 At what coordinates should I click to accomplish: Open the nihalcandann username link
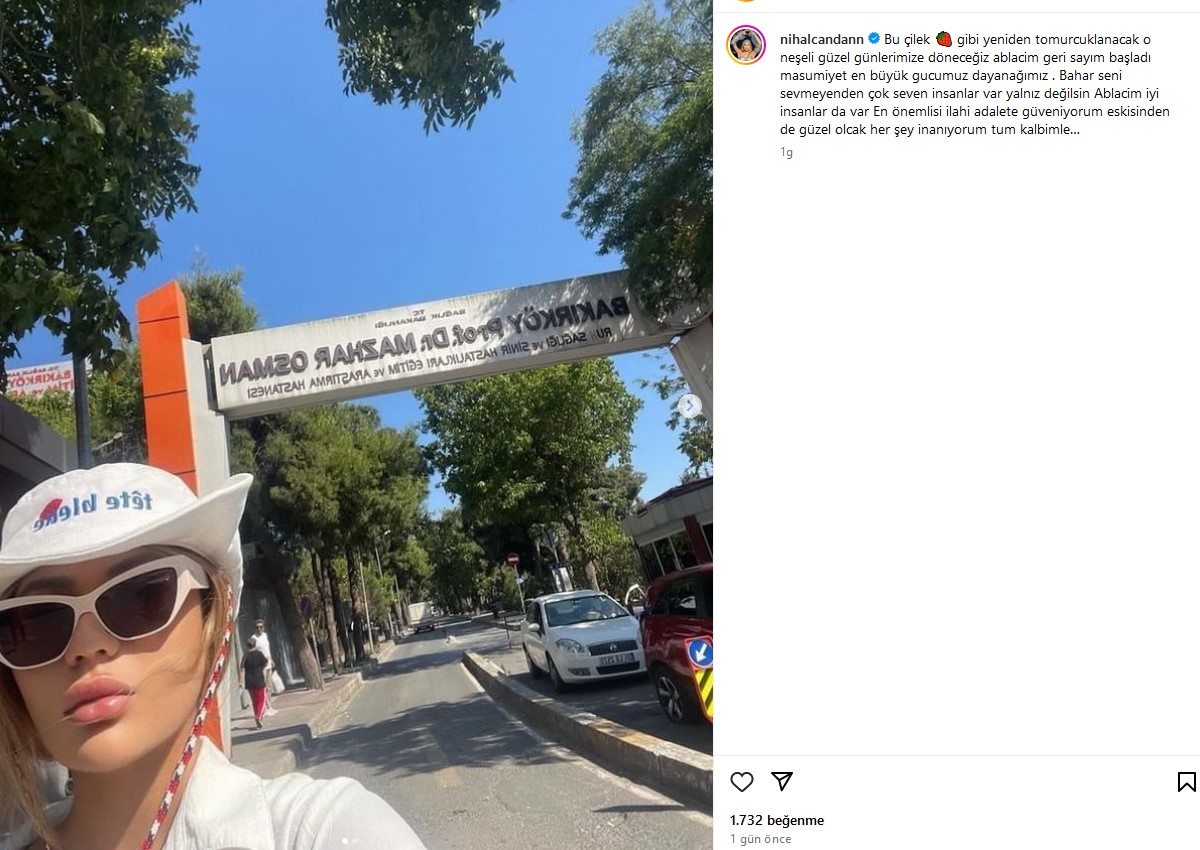coord(822,39)
